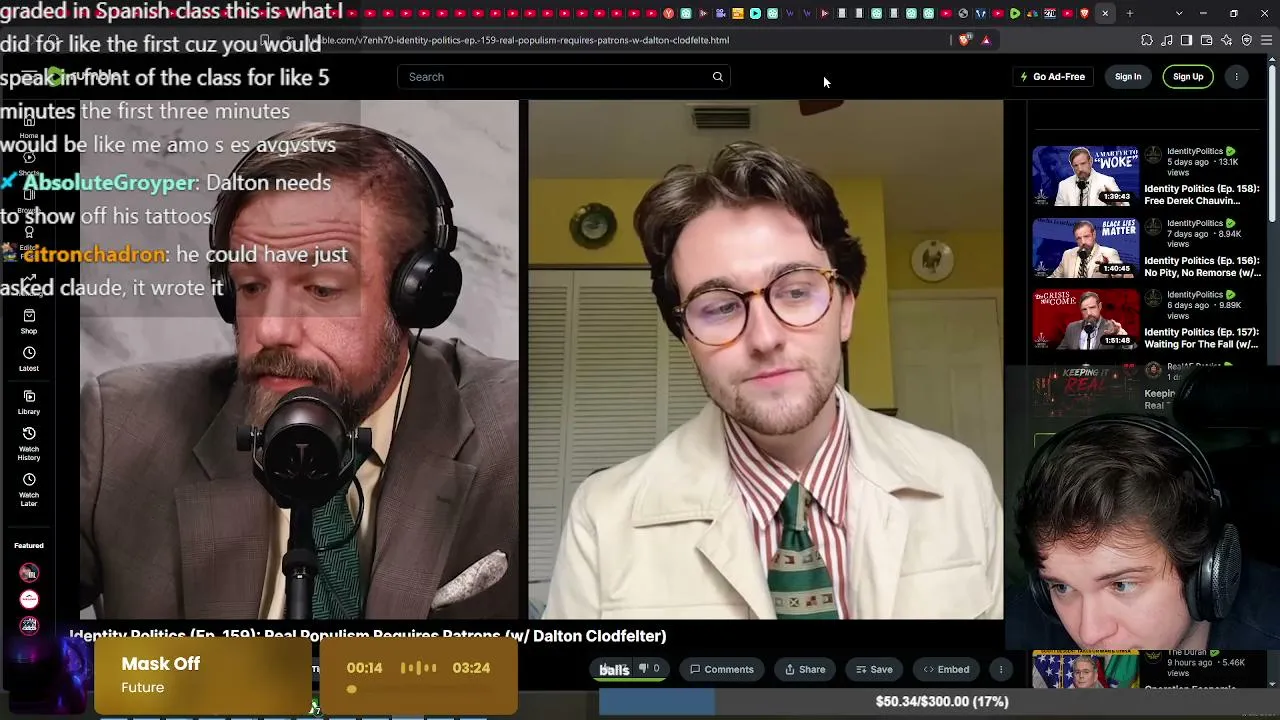Screen dimensions: 1280x720
Task: Open the Comments section
Action: click(x=722, y=669)
